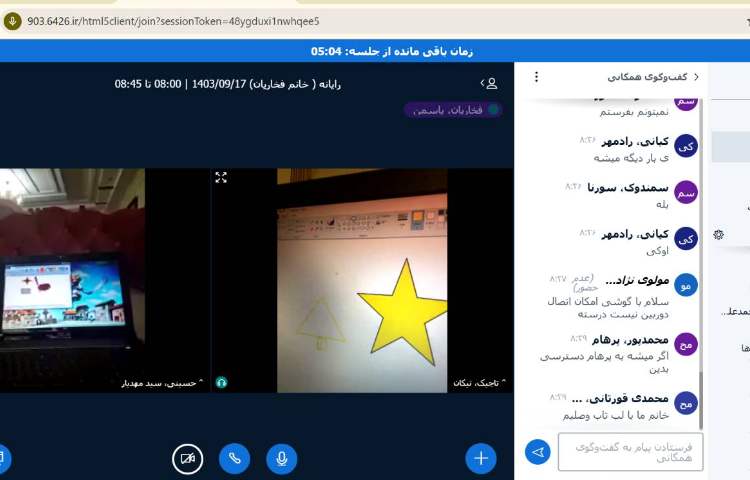Click sender name سمندوک، سورنا in chat
This screenshot has height=480, width=750.
tap(628, 188)
